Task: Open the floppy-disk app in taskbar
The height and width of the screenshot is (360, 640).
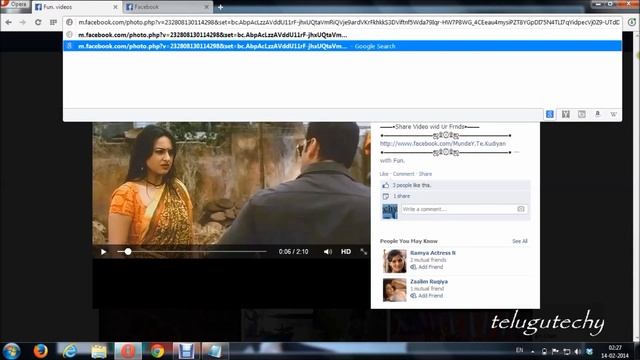Action: pos(186,351)
